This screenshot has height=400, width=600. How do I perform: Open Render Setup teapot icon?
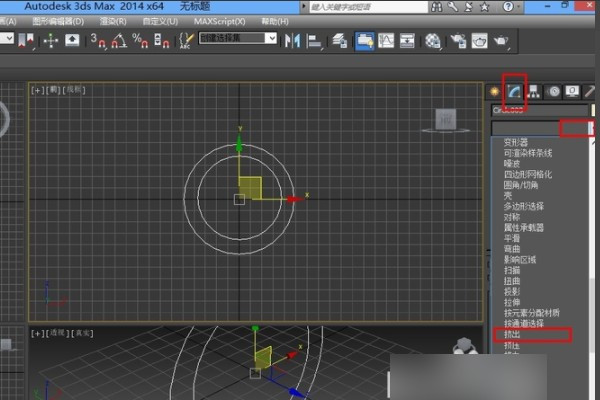coord(458,41)
